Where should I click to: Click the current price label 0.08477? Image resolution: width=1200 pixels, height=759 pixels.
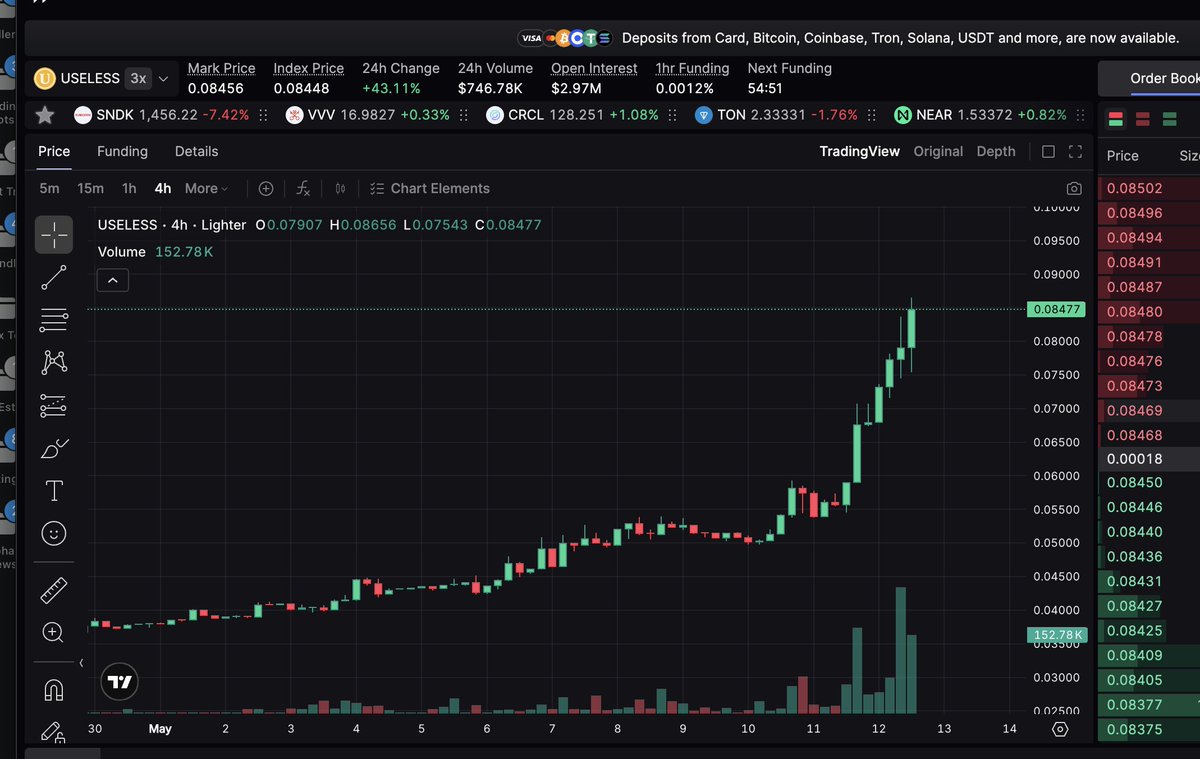[x=1055, y=309]
